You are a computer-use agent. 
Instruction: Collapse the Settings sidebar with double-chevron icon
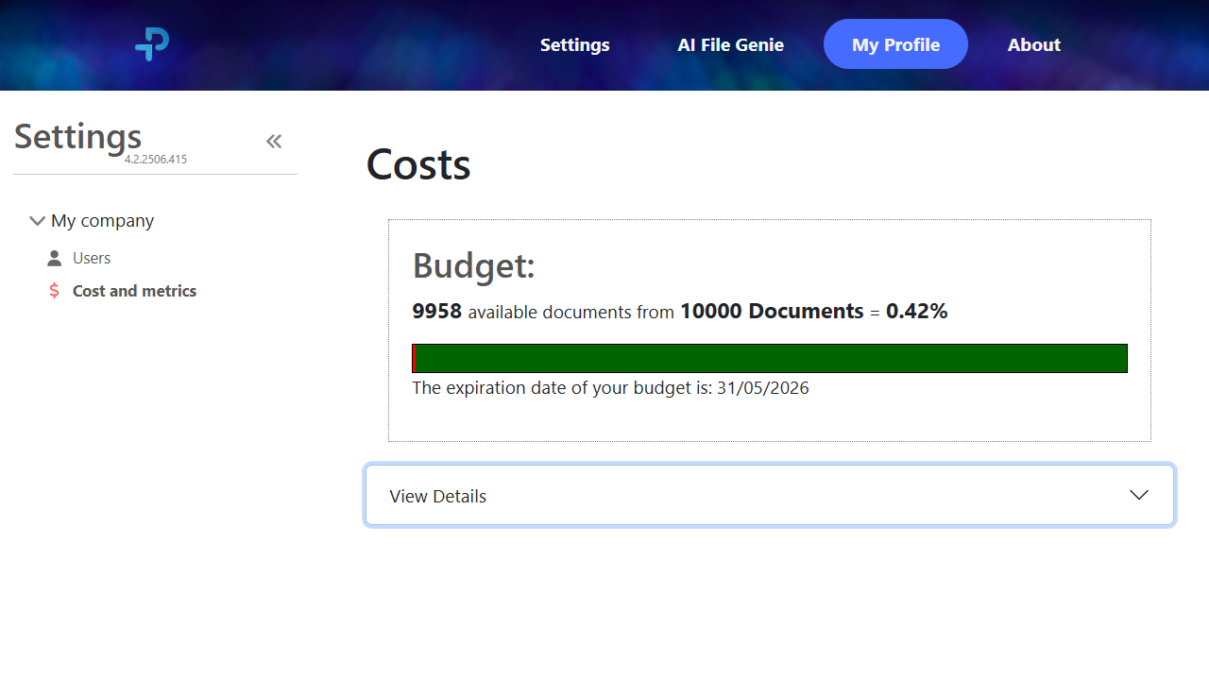click(274, 141)
